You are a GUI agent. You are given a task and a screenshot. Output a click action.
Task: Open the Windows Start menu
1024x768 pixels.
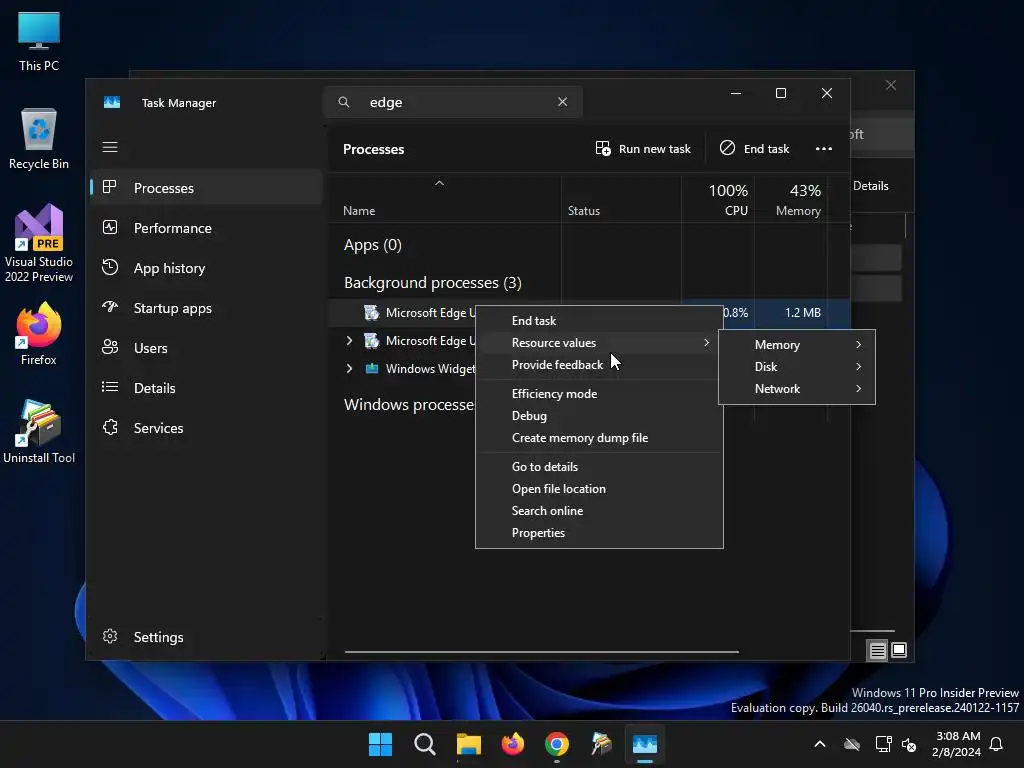click(x=380, y=744)
